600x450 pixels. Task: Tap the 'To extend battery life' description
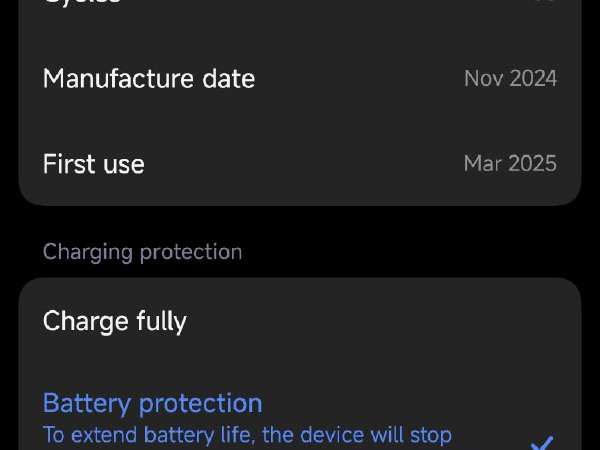pos(247,436)
